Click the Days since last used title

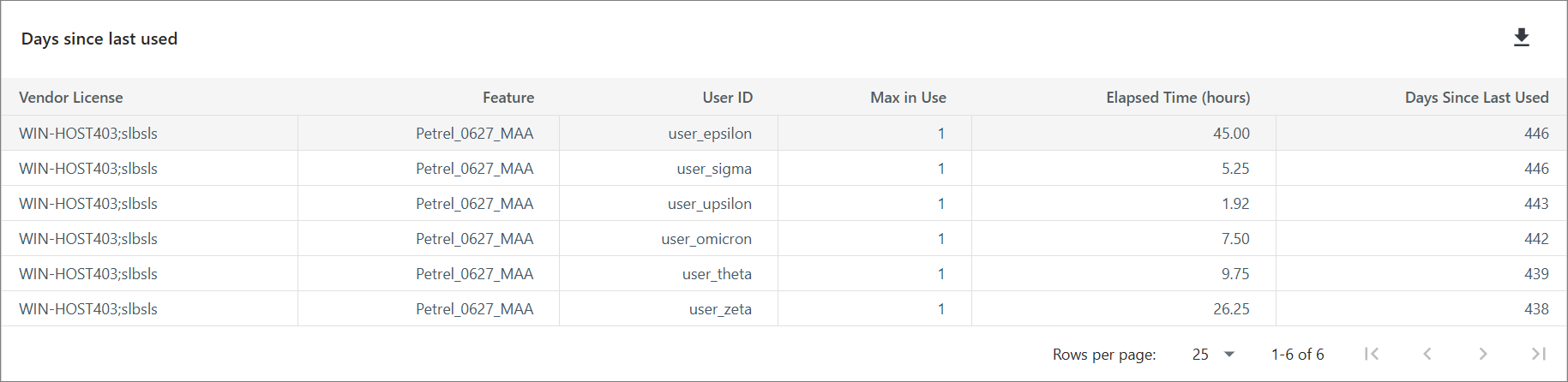(99, 39)
